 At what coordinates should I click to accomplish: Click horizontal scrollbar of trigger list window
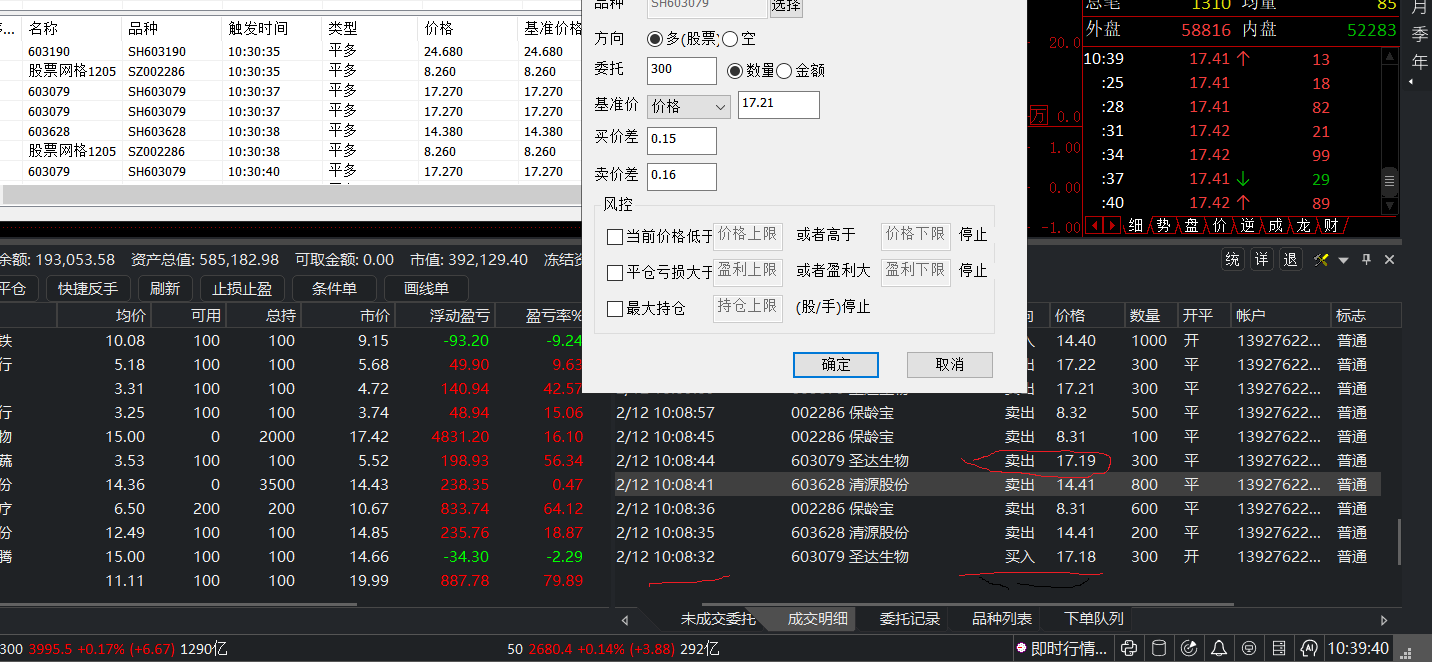point(290,195)
